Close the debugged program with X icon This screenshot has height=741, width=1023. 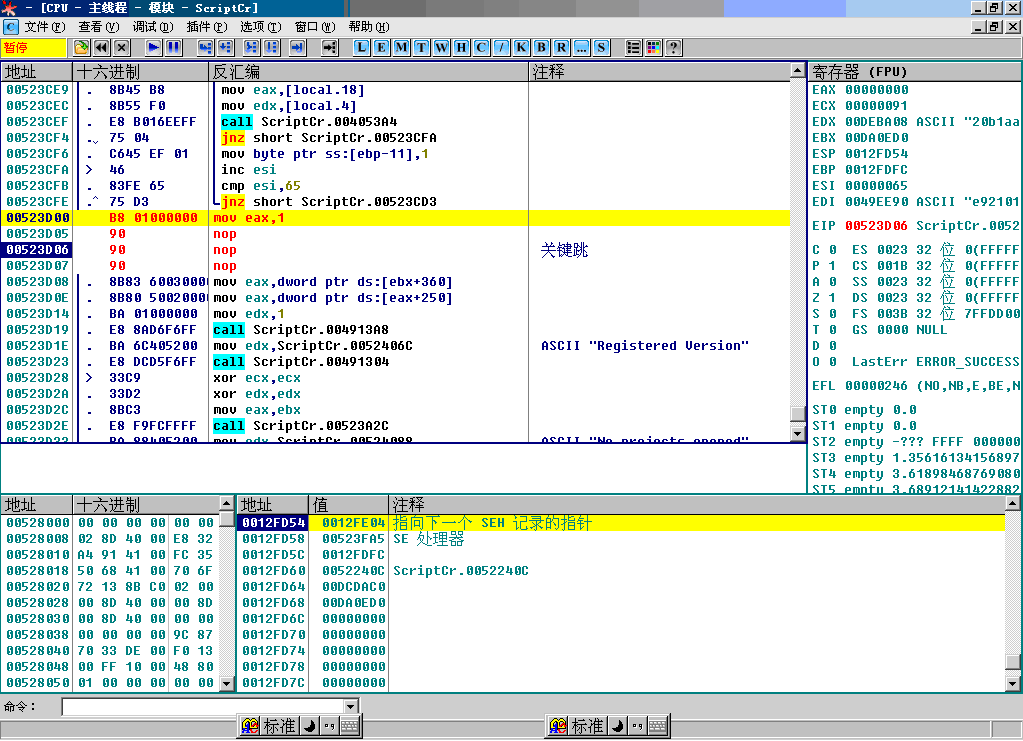point(121,47)
